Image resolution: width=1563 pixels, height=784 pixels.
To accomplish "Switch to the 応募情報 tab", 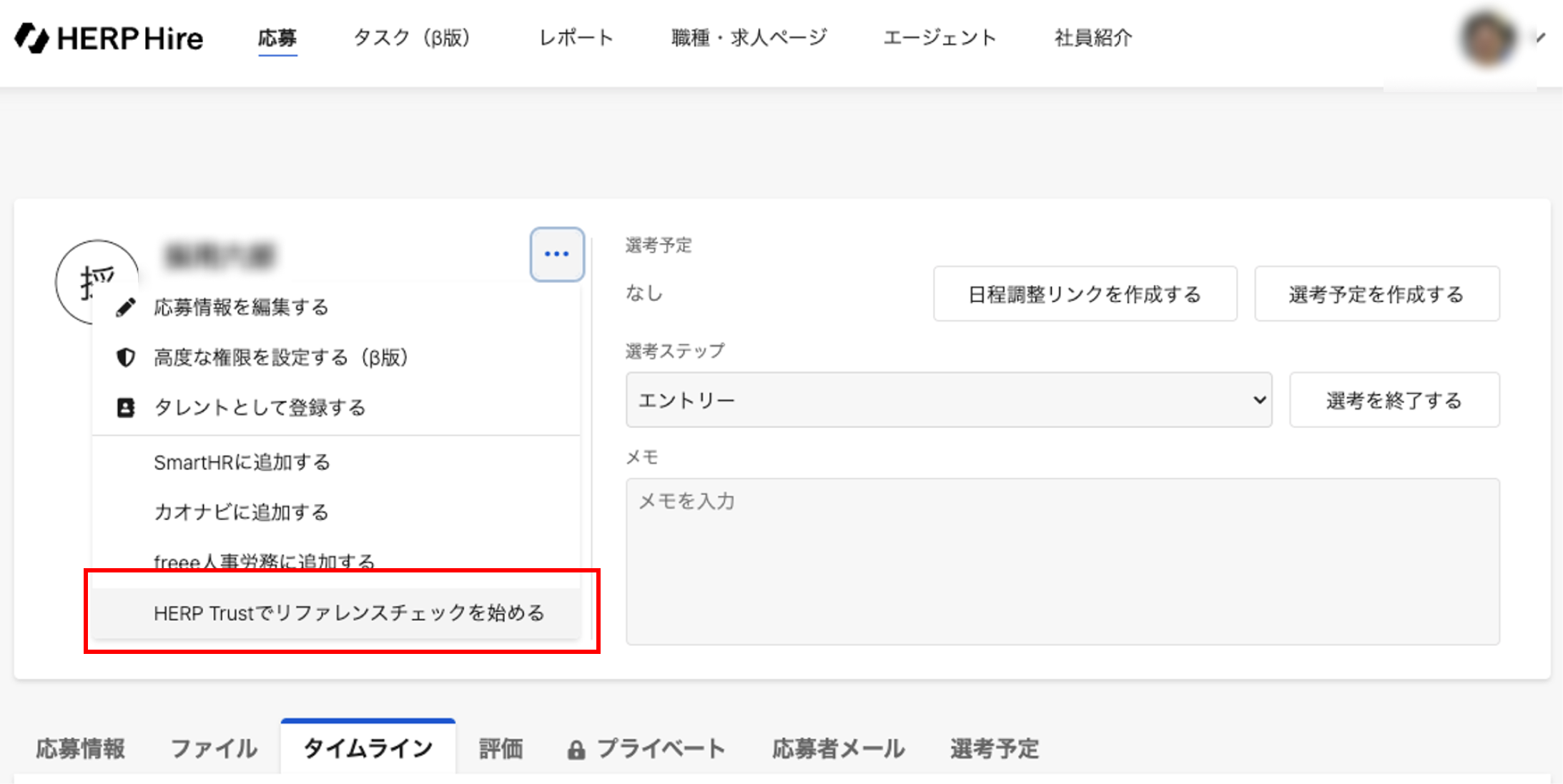I will 81,749.
